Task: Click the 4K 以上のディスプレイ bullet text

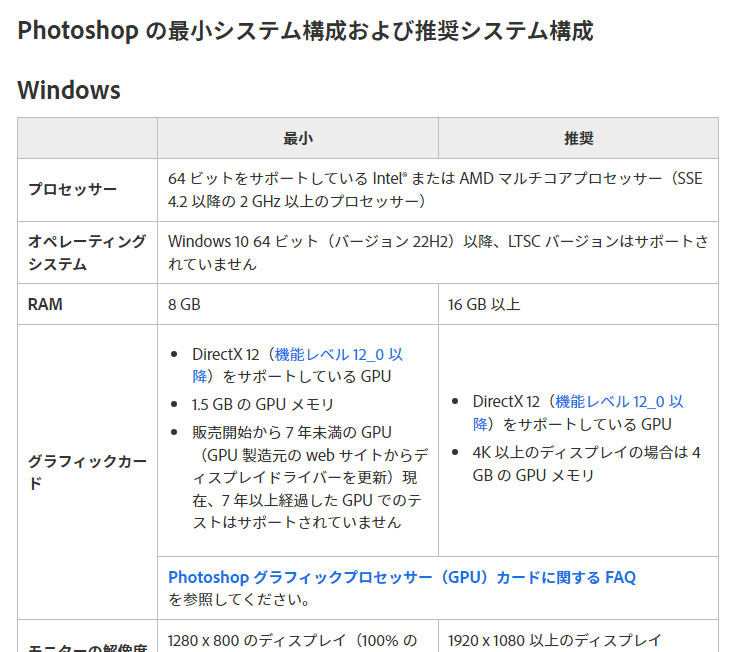Action: click(586, 464)
